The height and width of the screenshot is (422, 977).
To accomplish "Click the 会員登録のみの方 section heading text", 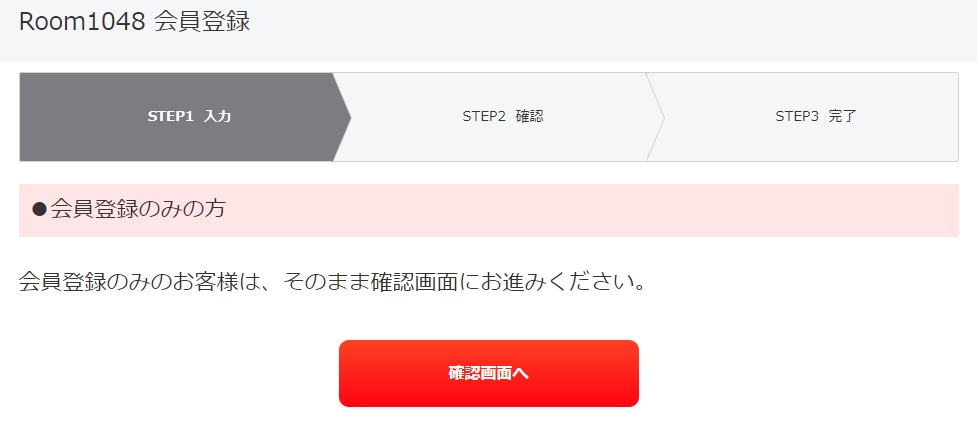I will click(x=137, y=209).
